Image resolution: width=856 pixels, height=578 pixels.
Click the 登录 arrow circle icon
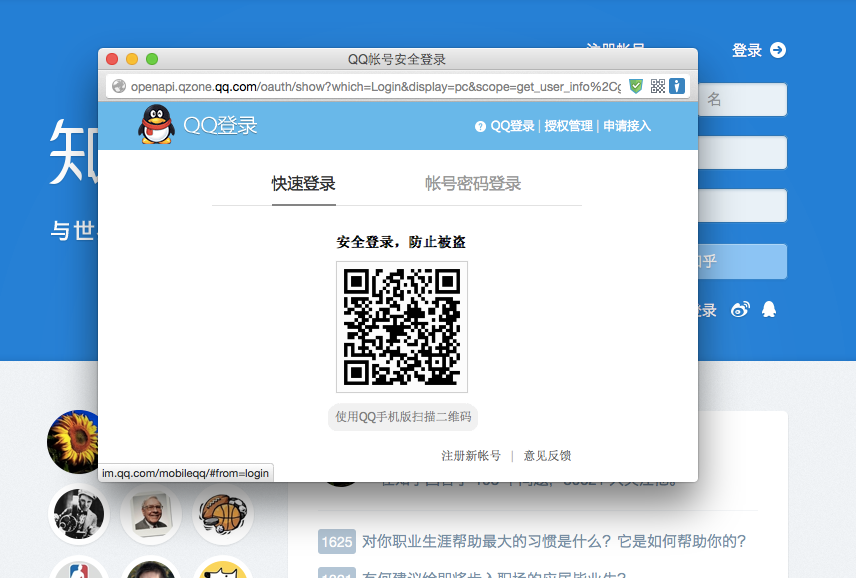point(777,50)
